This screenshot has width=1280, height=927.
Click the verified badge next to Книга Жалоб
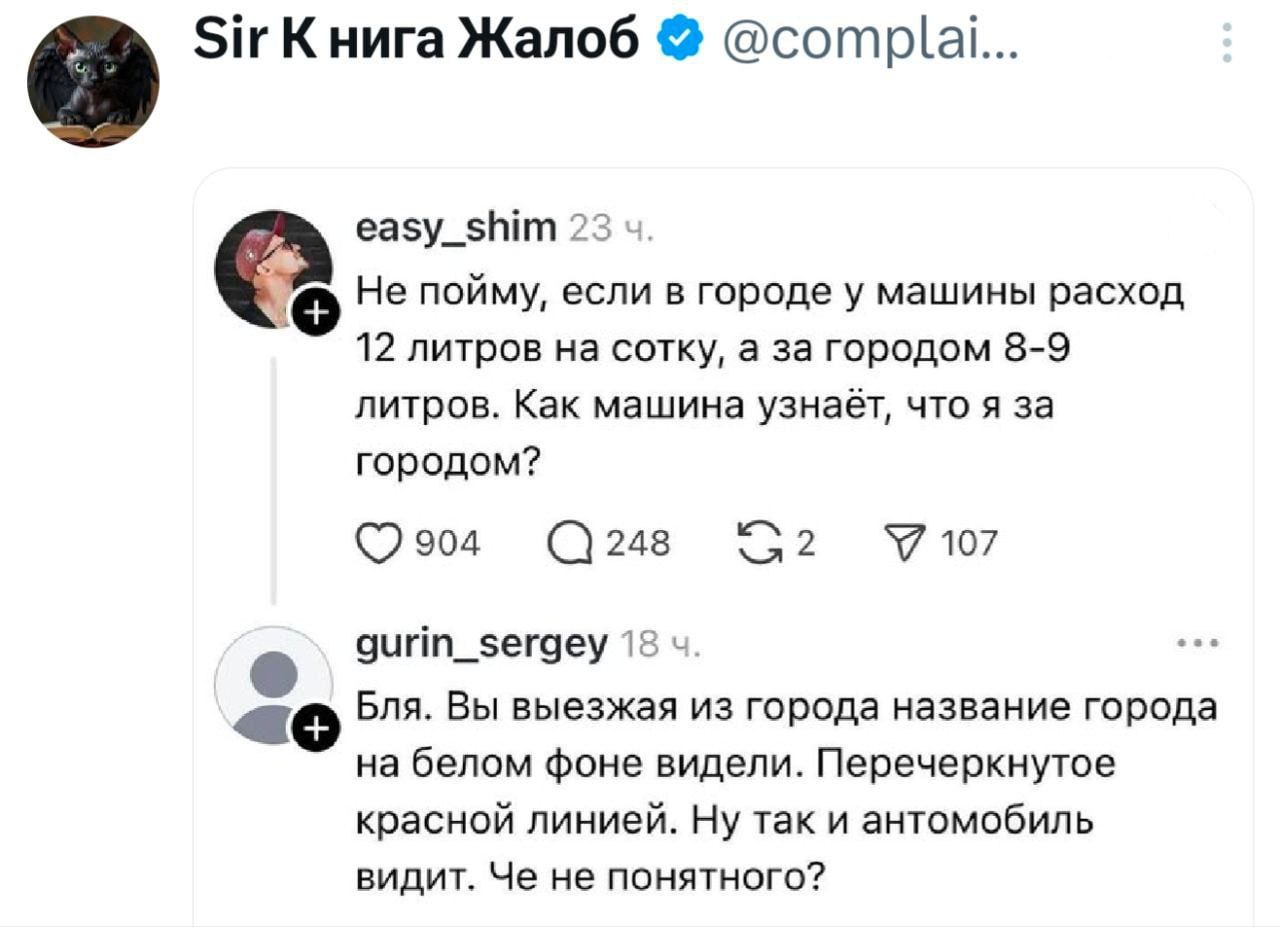click(x=677, y=41)
